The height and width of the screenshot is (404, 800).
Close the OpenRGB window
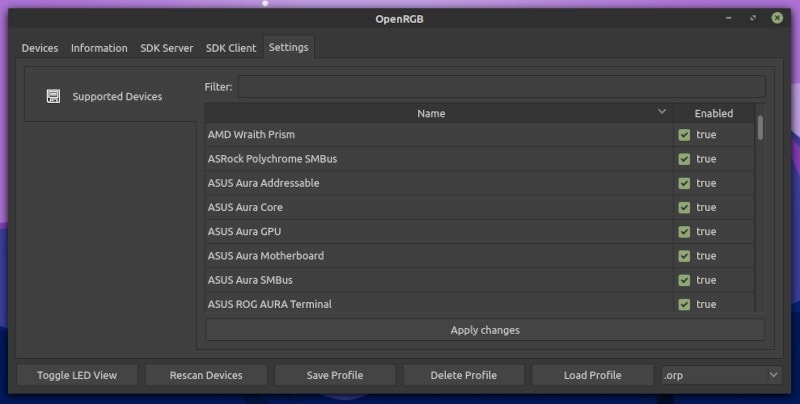(777, 18)
